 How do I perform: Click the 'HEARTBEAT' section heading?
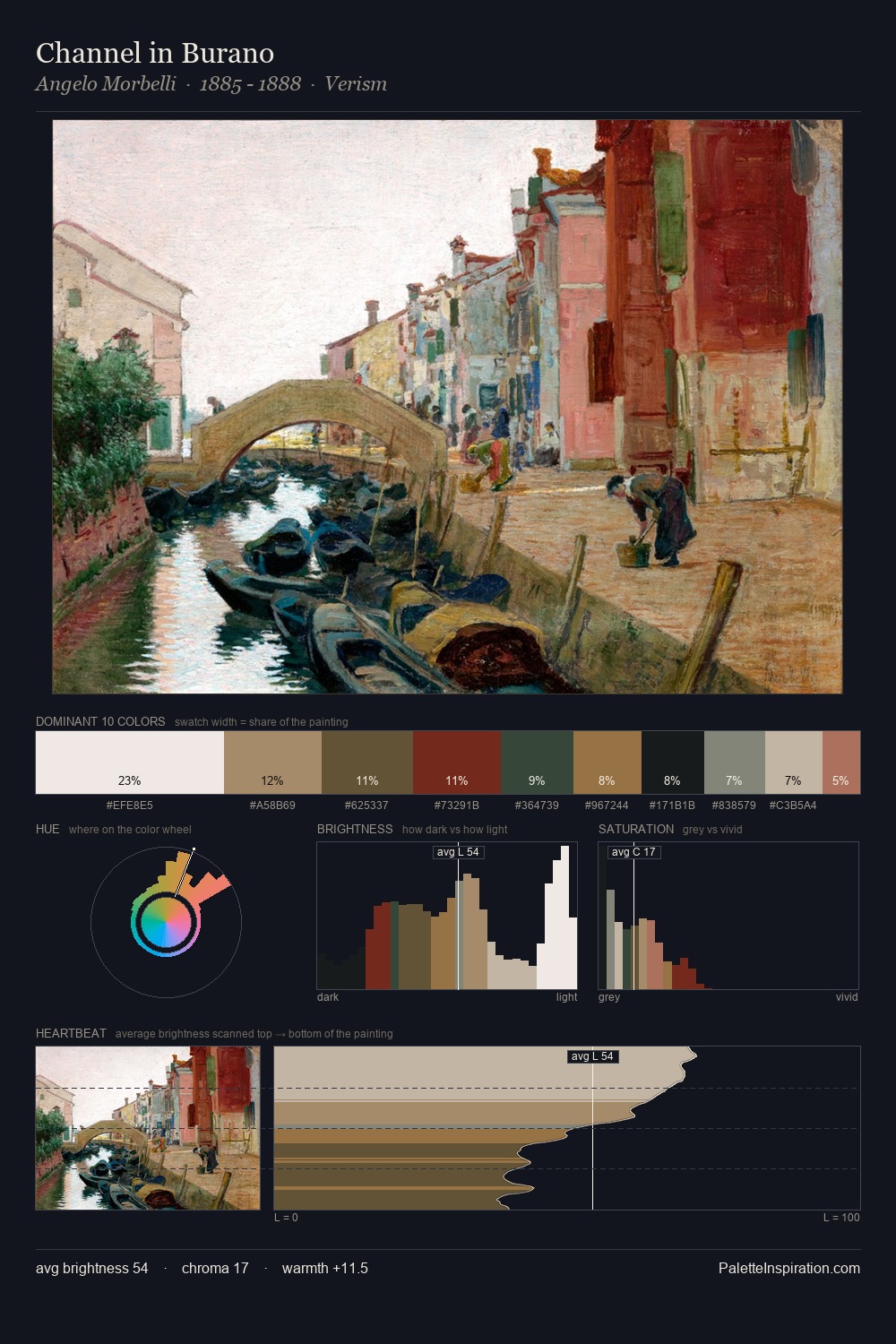[x=71, y=1033]
